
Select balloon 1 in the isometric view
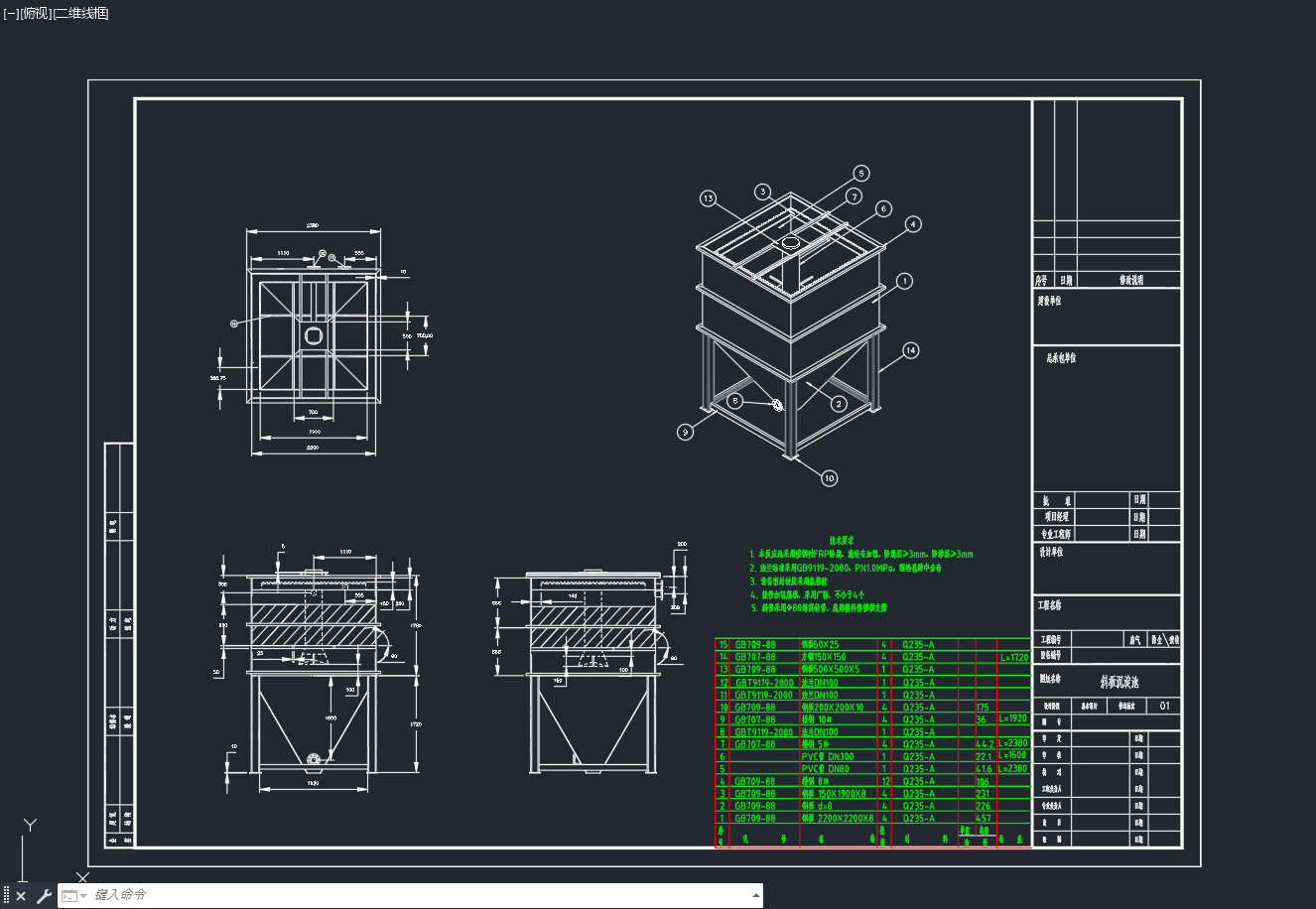(x=904, y=282)
